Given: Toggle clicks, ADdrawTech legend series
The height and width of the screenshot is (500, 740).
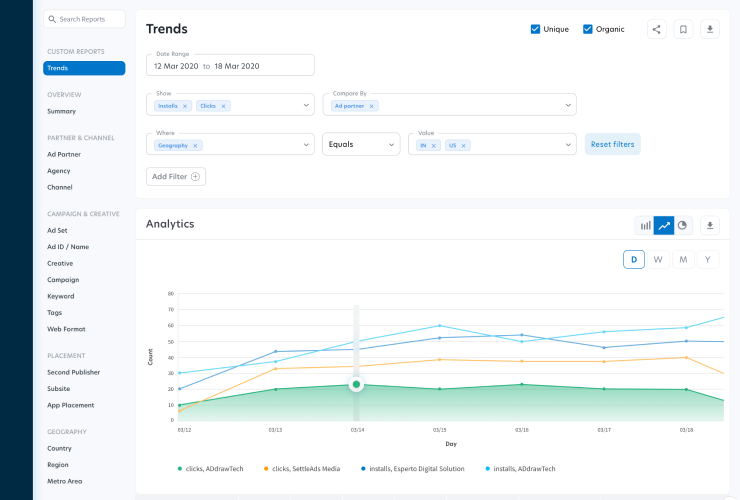Looking at the screenshot, I should click(210, 469).
